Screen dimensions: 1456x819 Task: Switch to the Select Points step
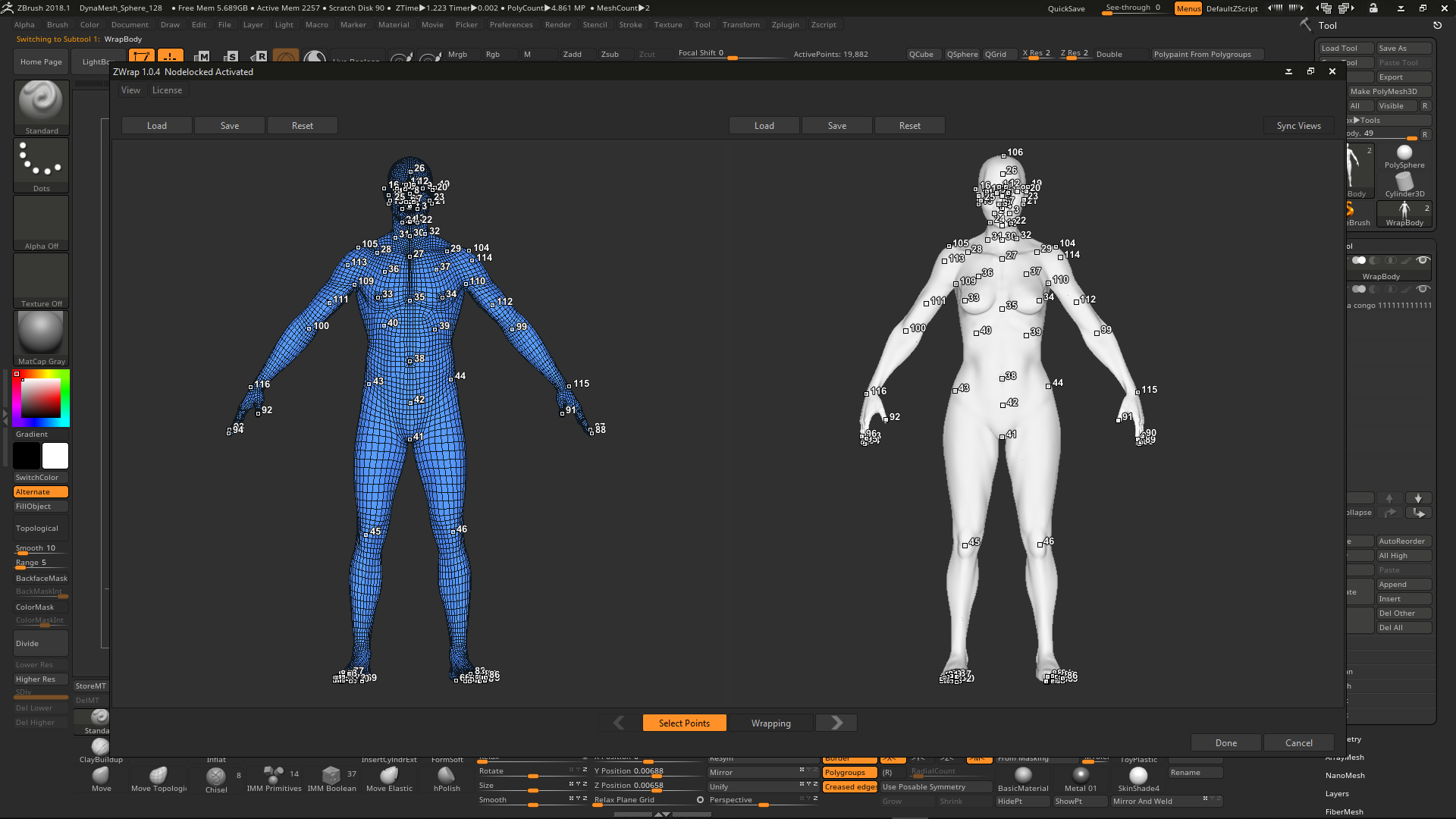[x=684, y=723]
